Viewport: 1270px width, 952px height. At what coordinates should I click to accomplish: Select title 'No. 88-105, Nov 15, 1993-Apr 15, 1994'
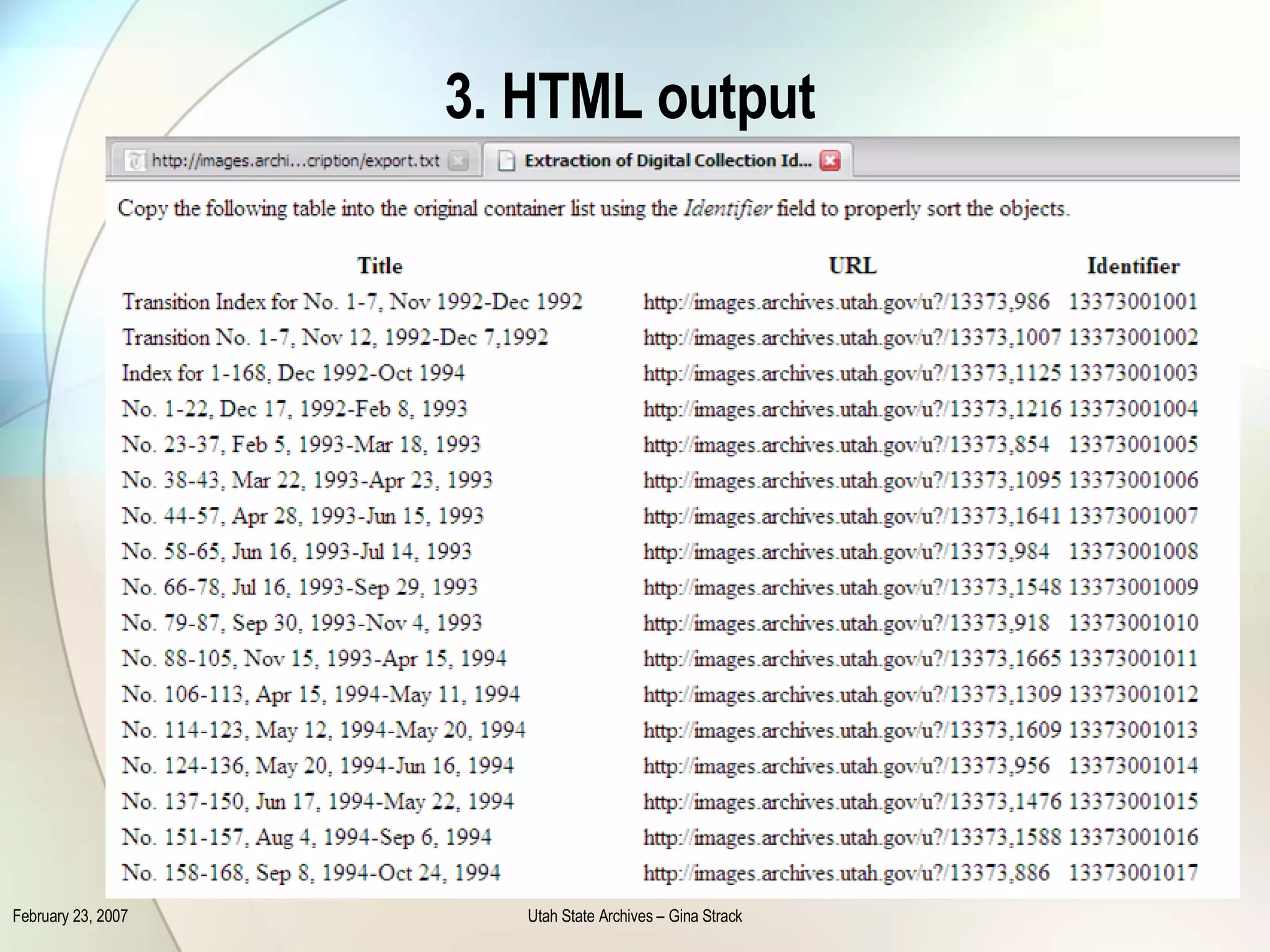(314, 659)
